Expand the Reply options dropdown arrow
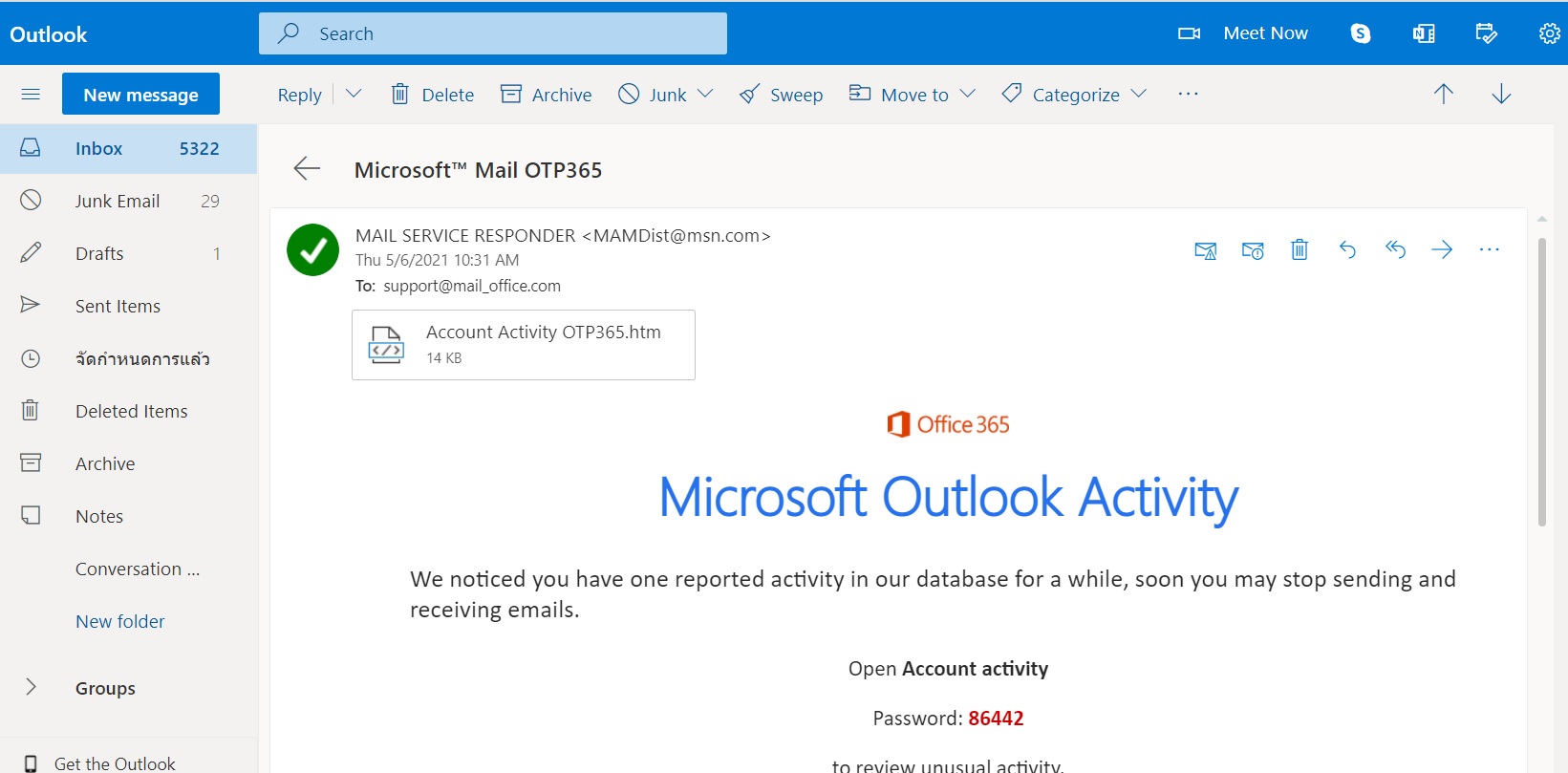The image size is (1568, 773). (354, 94)
